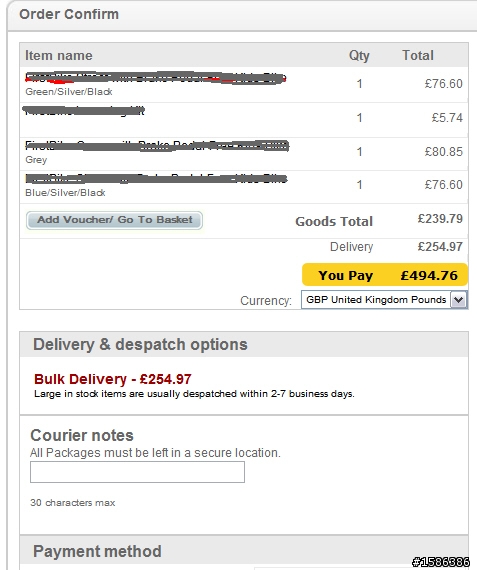This screenshot has height=570, width=477.
Task: Click the Item name column header
Action: coord(59,56)
